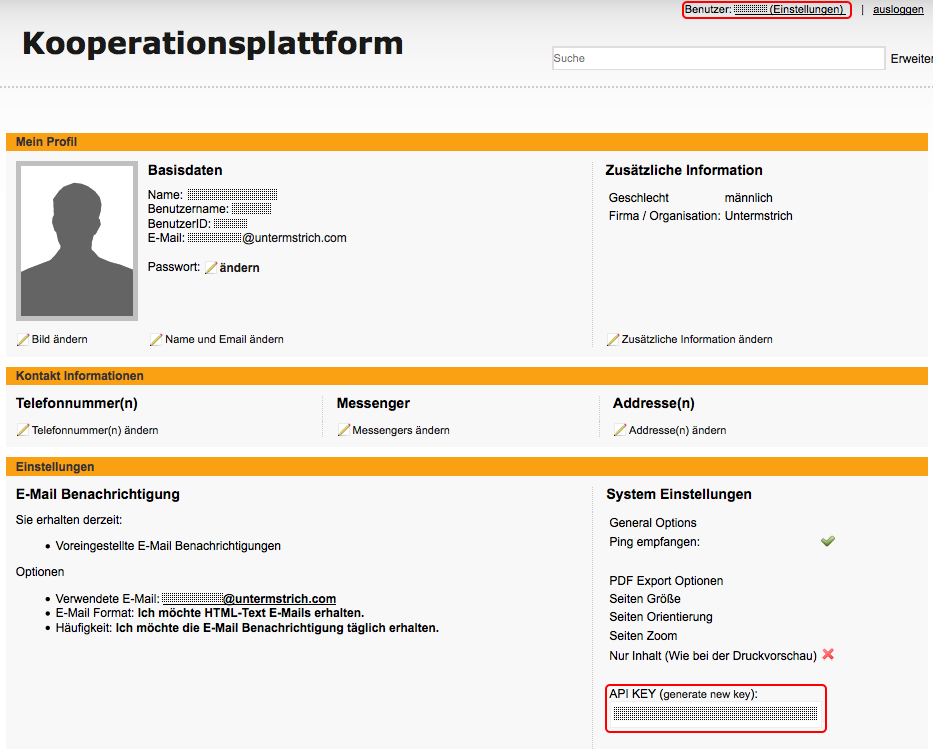The height and width of the screenshot is (749, 933).
Task: Toggle the green Ping empfangen checkmark
Action: tap(828, 541)
